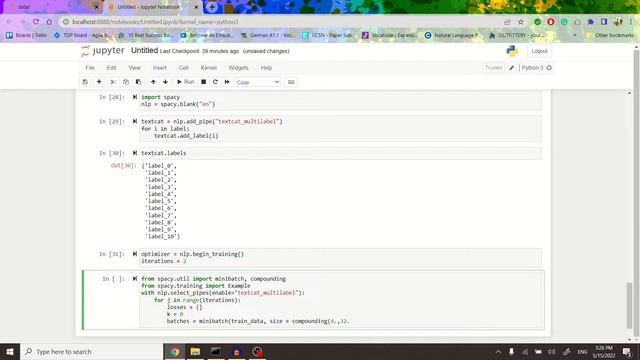
Task: Run cell In [28] with its run icon
Action: 135,97
